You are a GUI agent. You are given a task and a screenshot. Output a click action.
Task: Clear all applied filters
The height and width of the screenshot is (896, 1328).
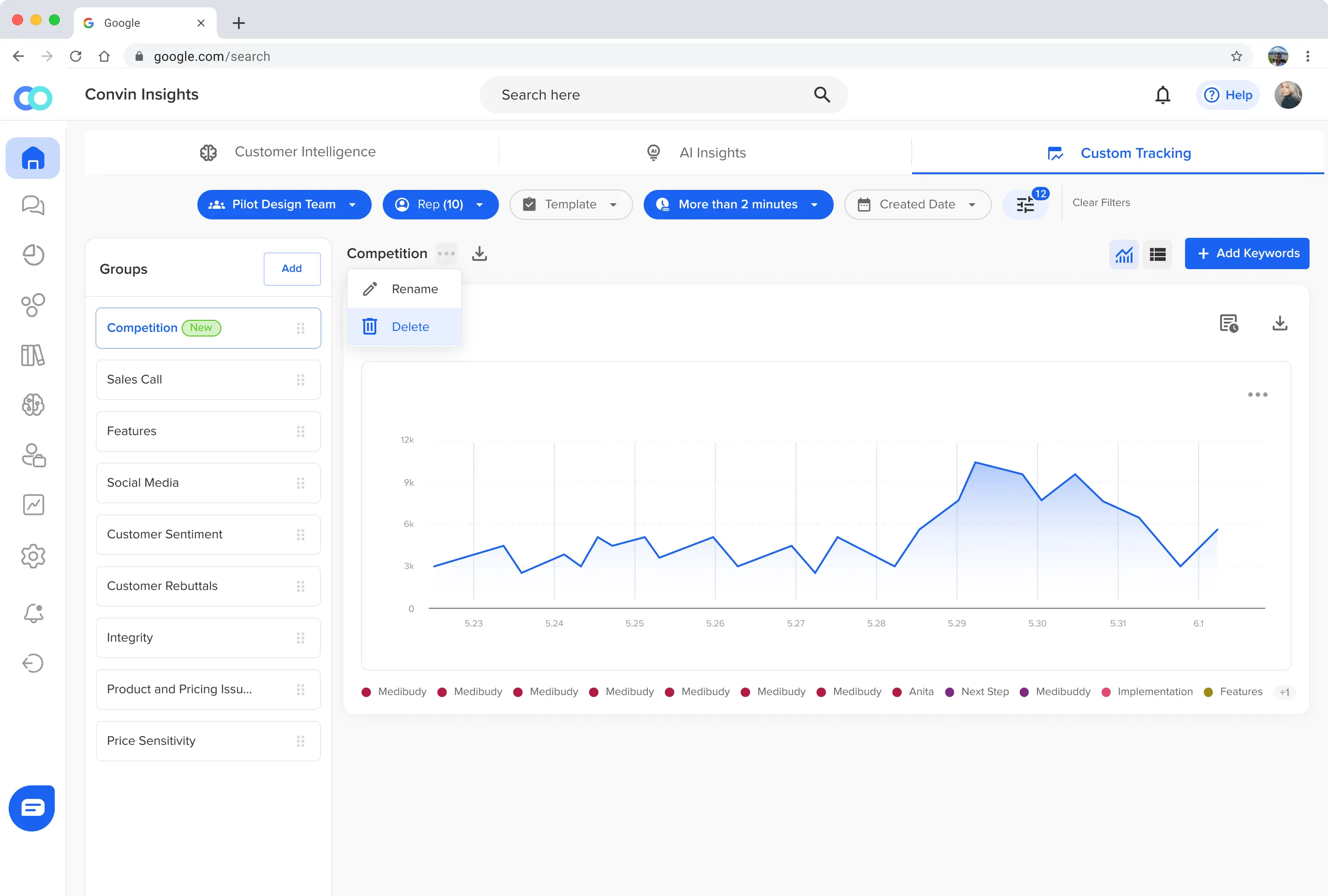[1101, 202]
